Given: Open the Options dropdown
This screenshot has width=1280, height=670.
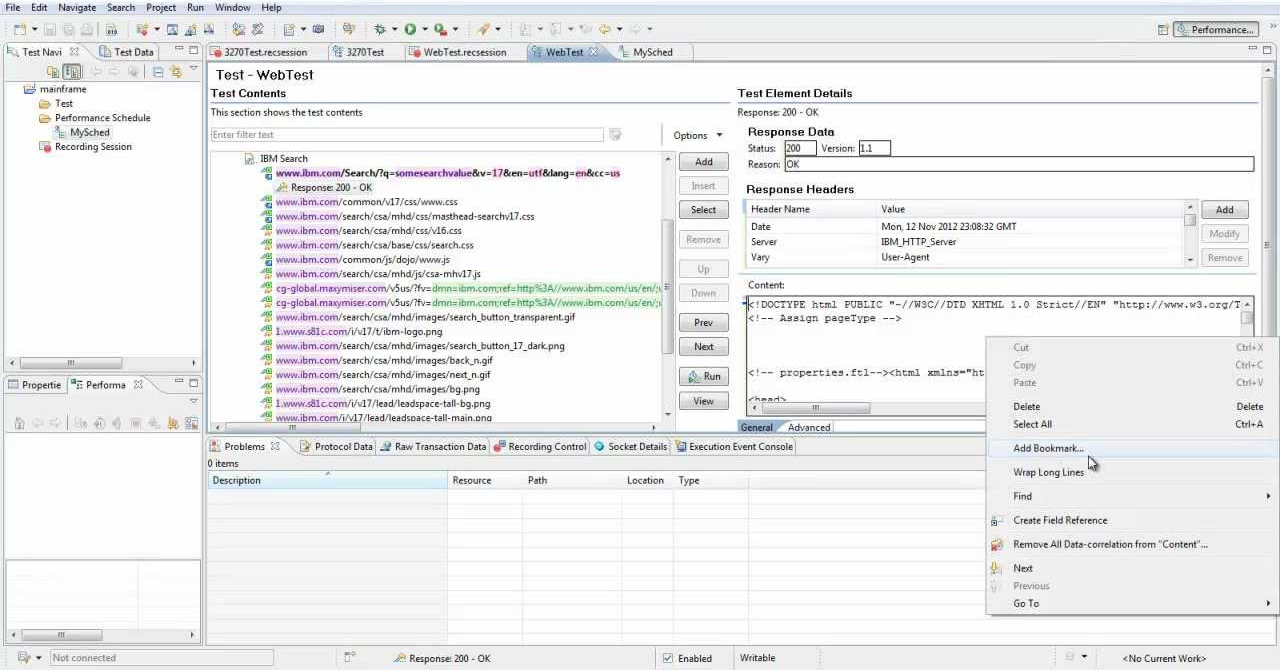Looking at the screenshot, I should (698, 135).
